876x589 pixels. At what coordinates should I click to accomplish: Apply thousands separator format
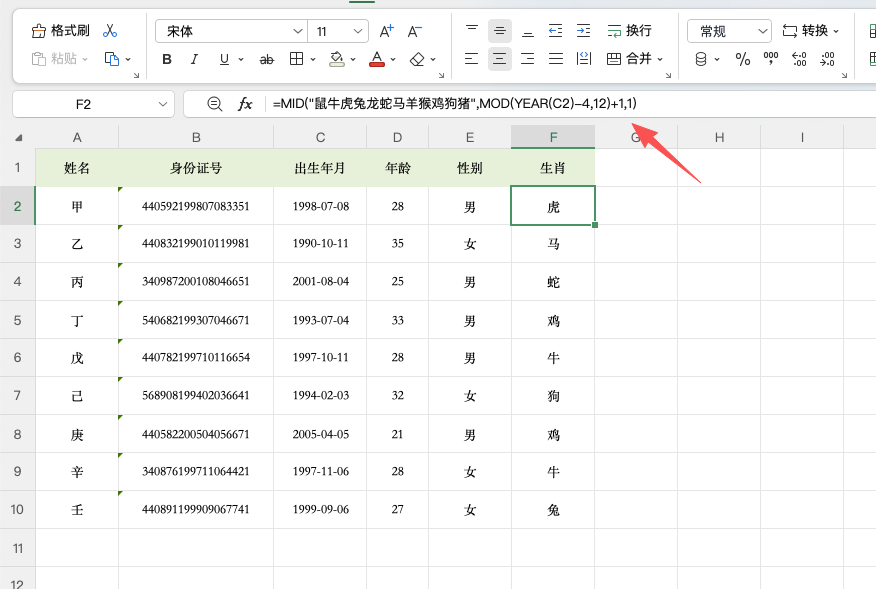pos(771,59)
